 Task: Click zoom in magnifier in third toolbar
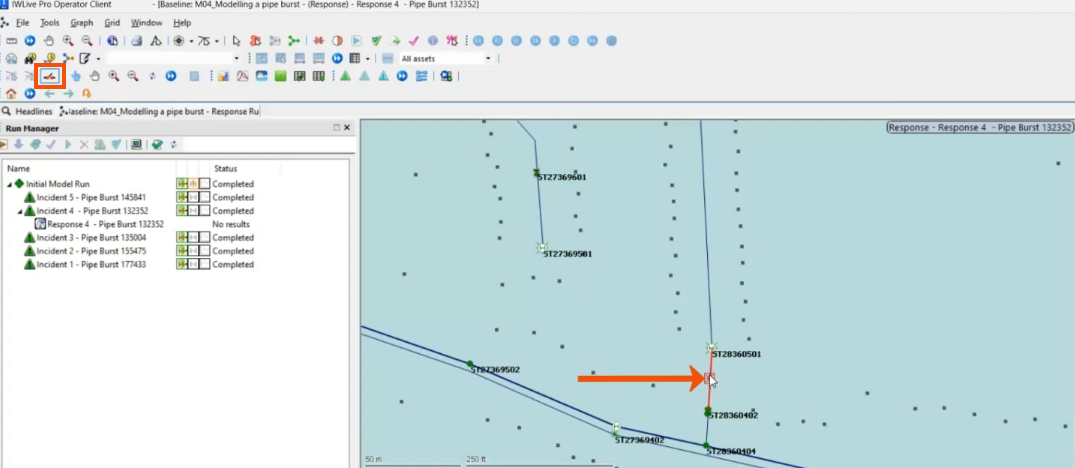[x=114, y=76]
